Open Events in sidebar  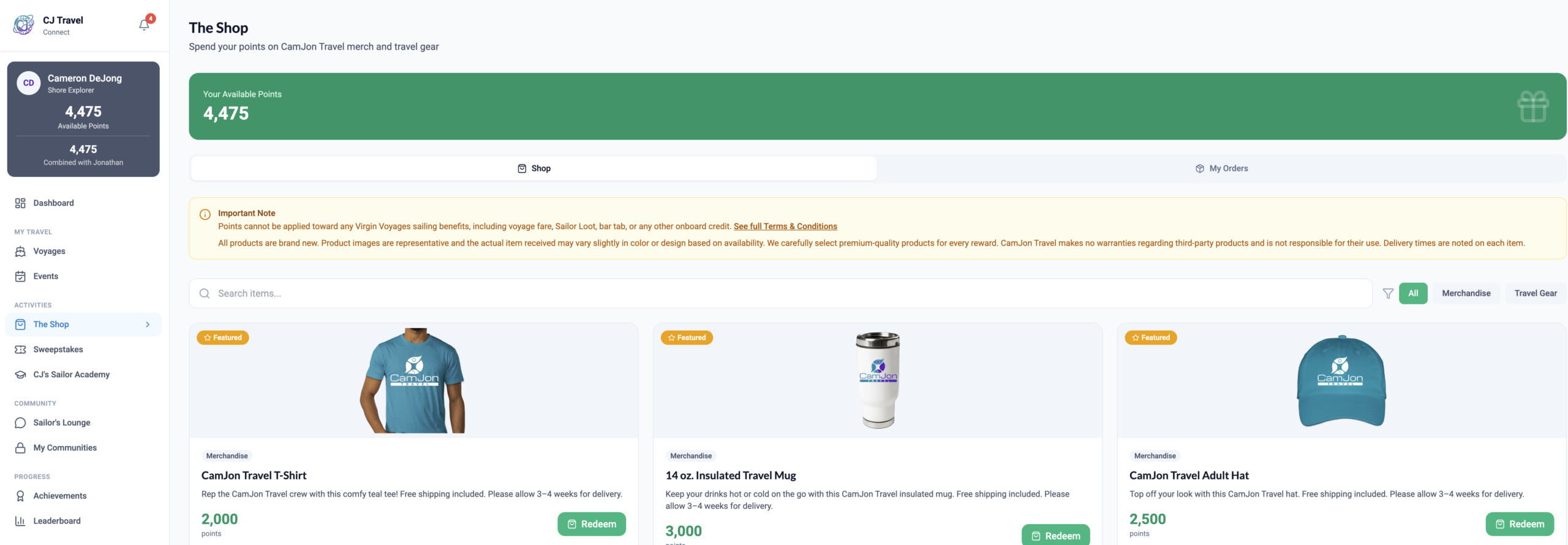point(83,277)
